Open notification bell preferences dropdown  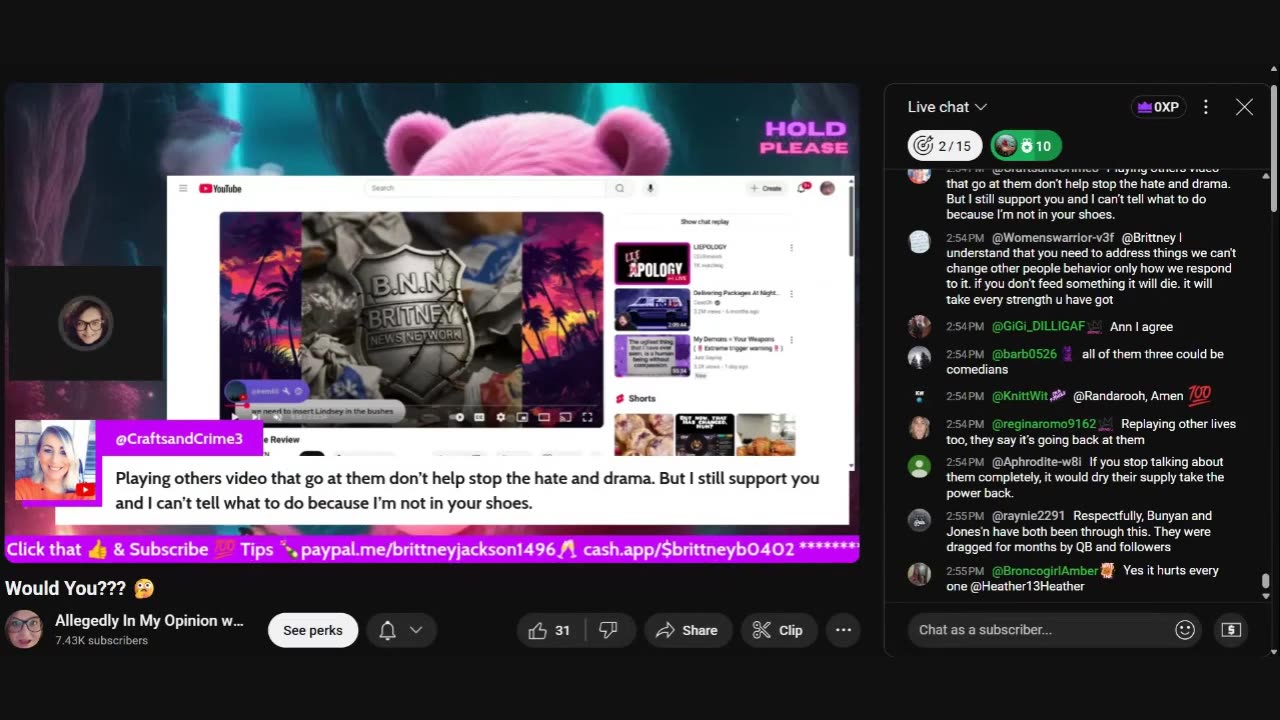(x=402, y=630)
